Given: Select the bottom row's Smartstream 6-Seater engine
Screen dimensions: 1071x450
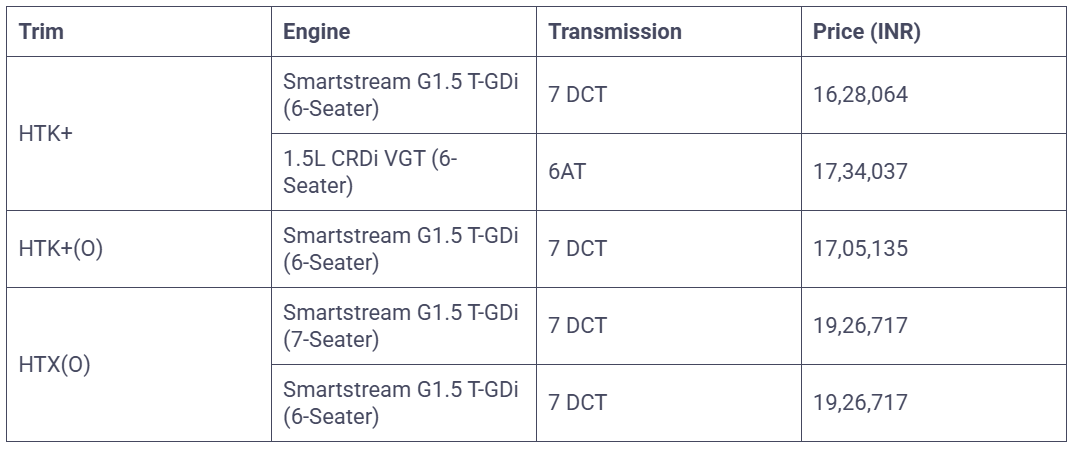Looking at the screenshot, I should pos(400,403).
